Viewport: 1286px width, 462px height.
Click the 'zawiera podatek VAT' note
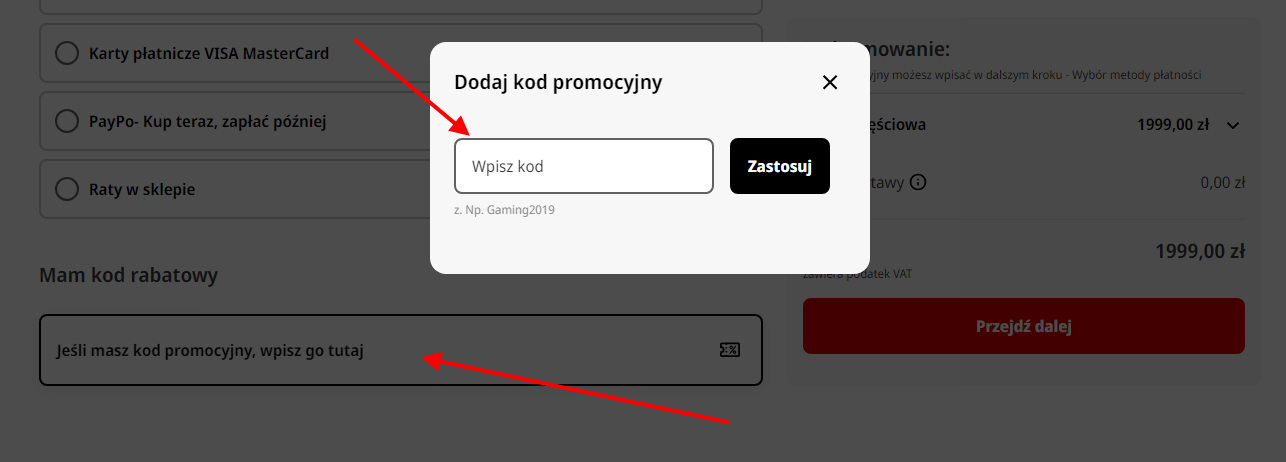pos(858,273)
